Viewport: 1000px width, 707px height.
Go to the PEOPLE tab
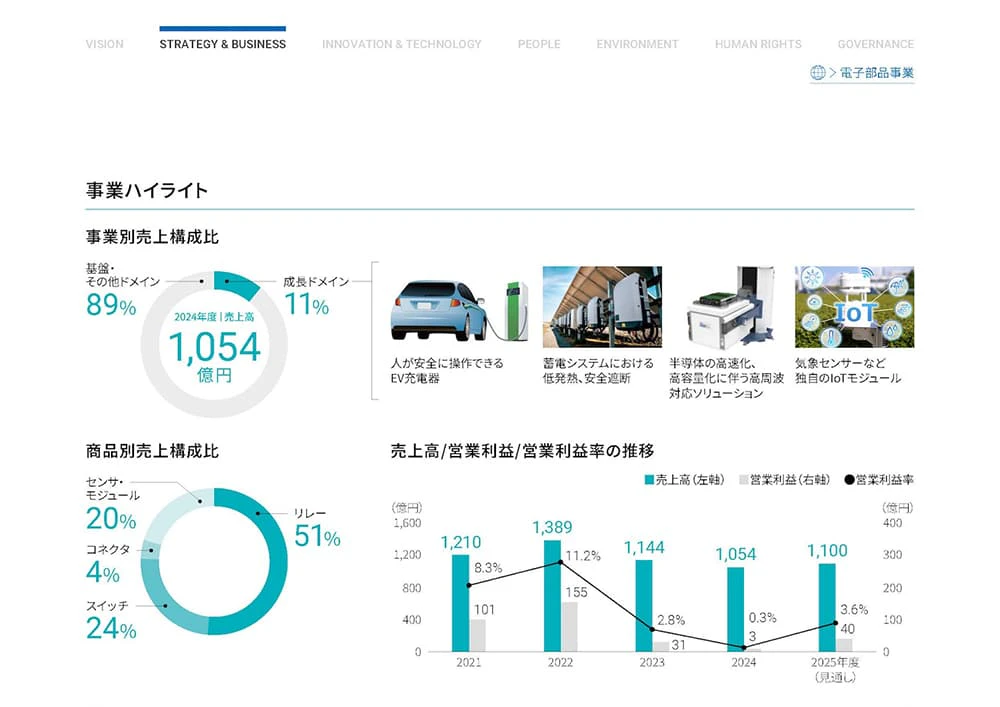[x=539, y=44]
